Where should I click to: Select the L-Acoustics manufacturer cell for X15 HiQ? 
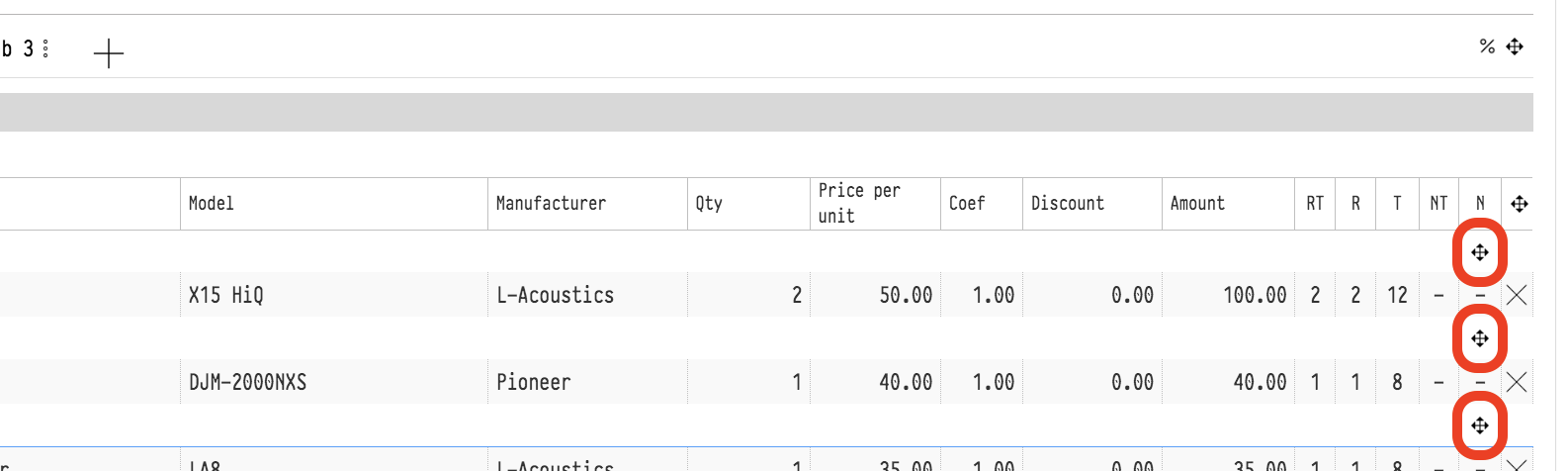(x=556, y=295)
